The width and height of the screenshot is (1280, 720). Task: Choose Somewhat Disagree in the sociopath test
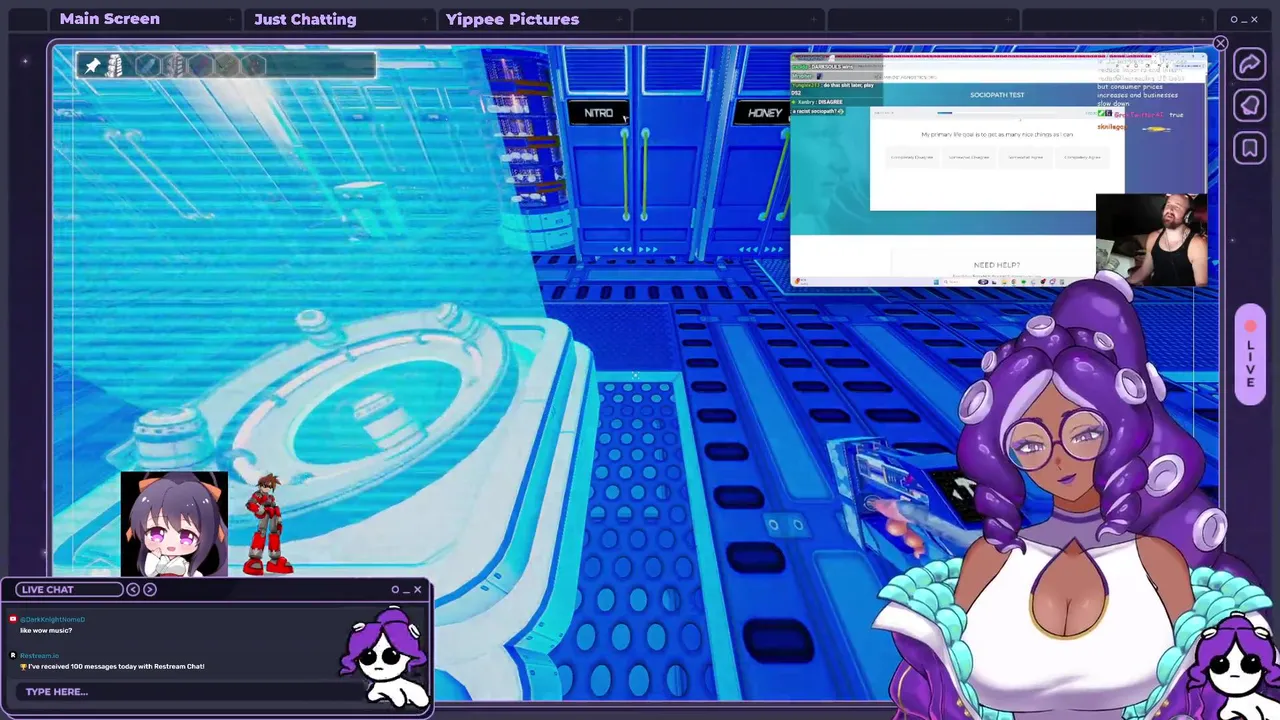point(969,157)
